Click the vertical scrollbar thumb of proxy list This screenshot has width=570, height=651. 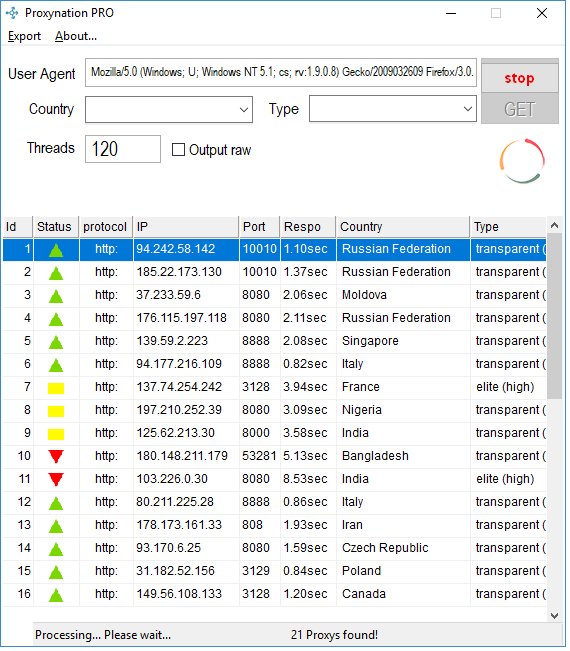(x=554, y=316)
